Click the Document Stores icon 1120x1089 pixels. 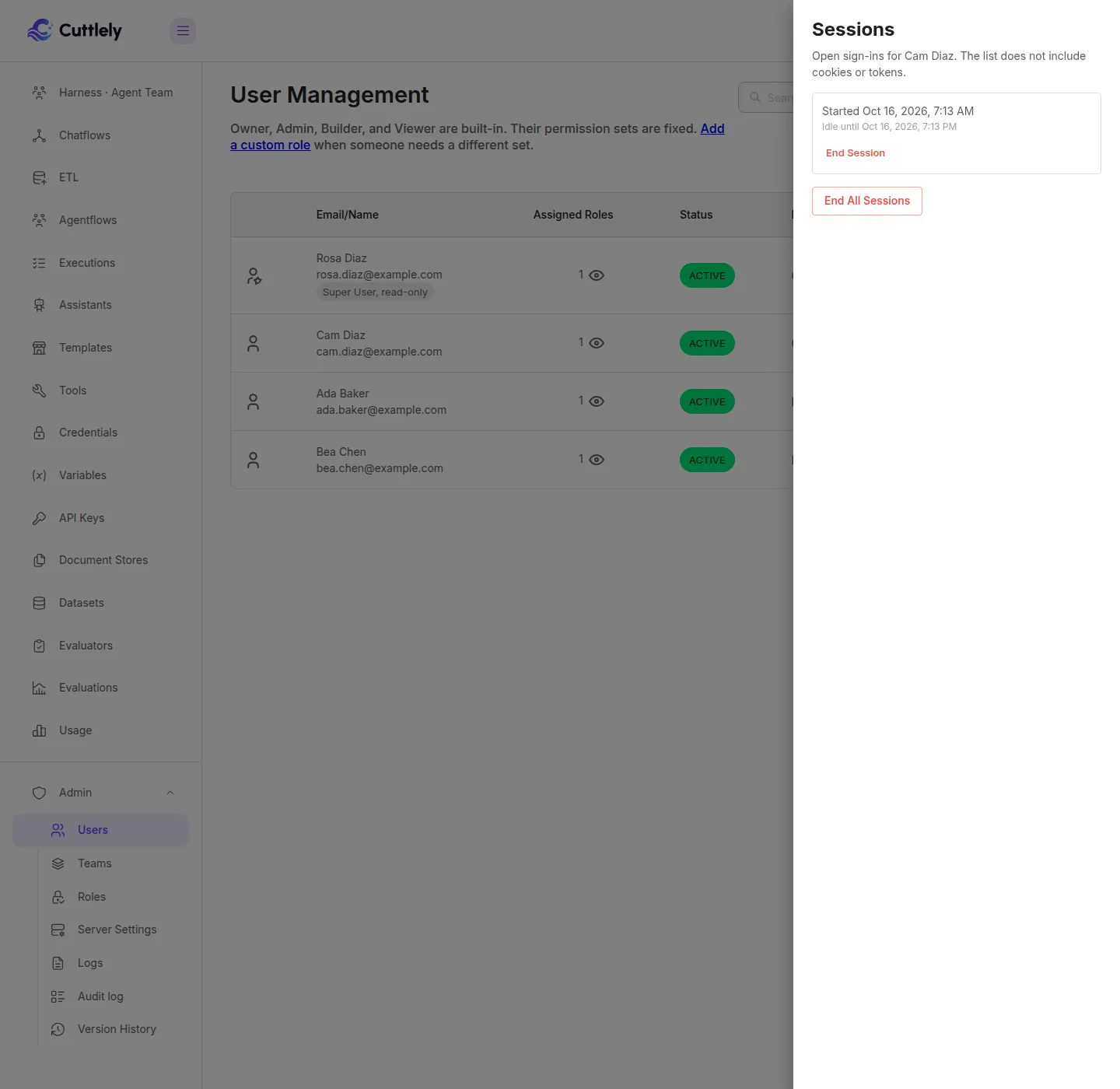pos(39,560)
